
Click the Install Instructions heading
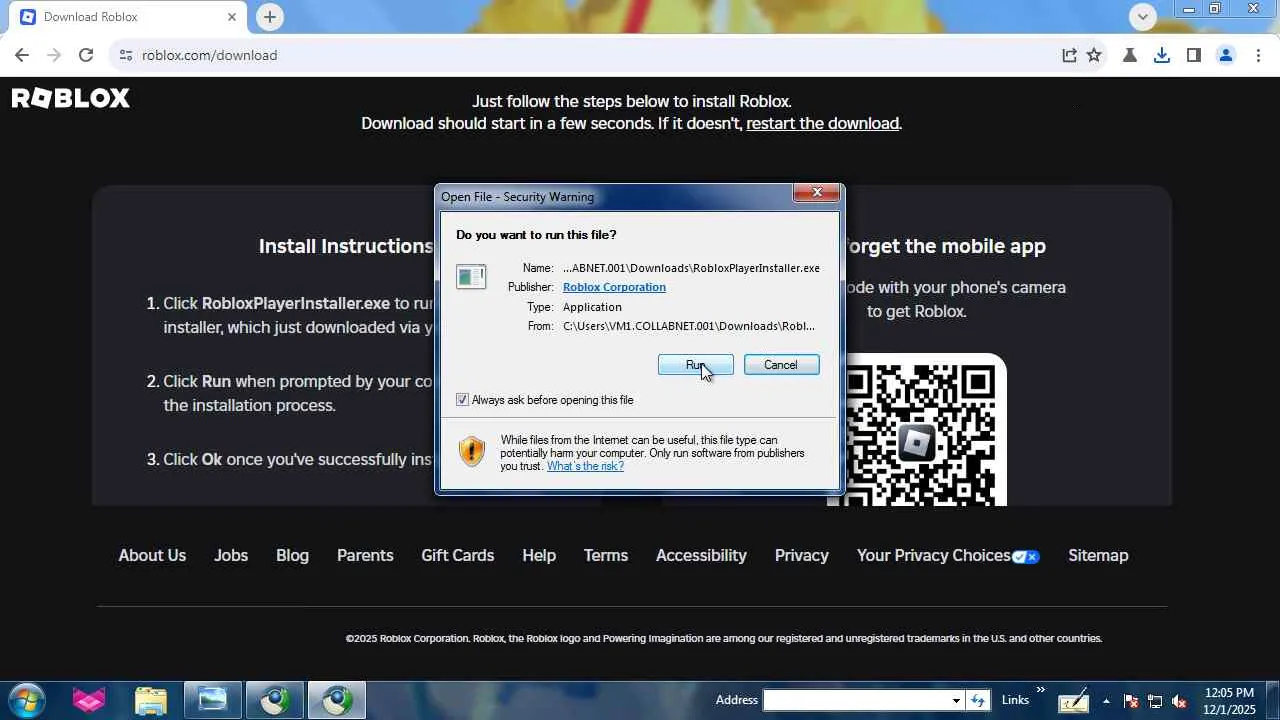point(346,246)
